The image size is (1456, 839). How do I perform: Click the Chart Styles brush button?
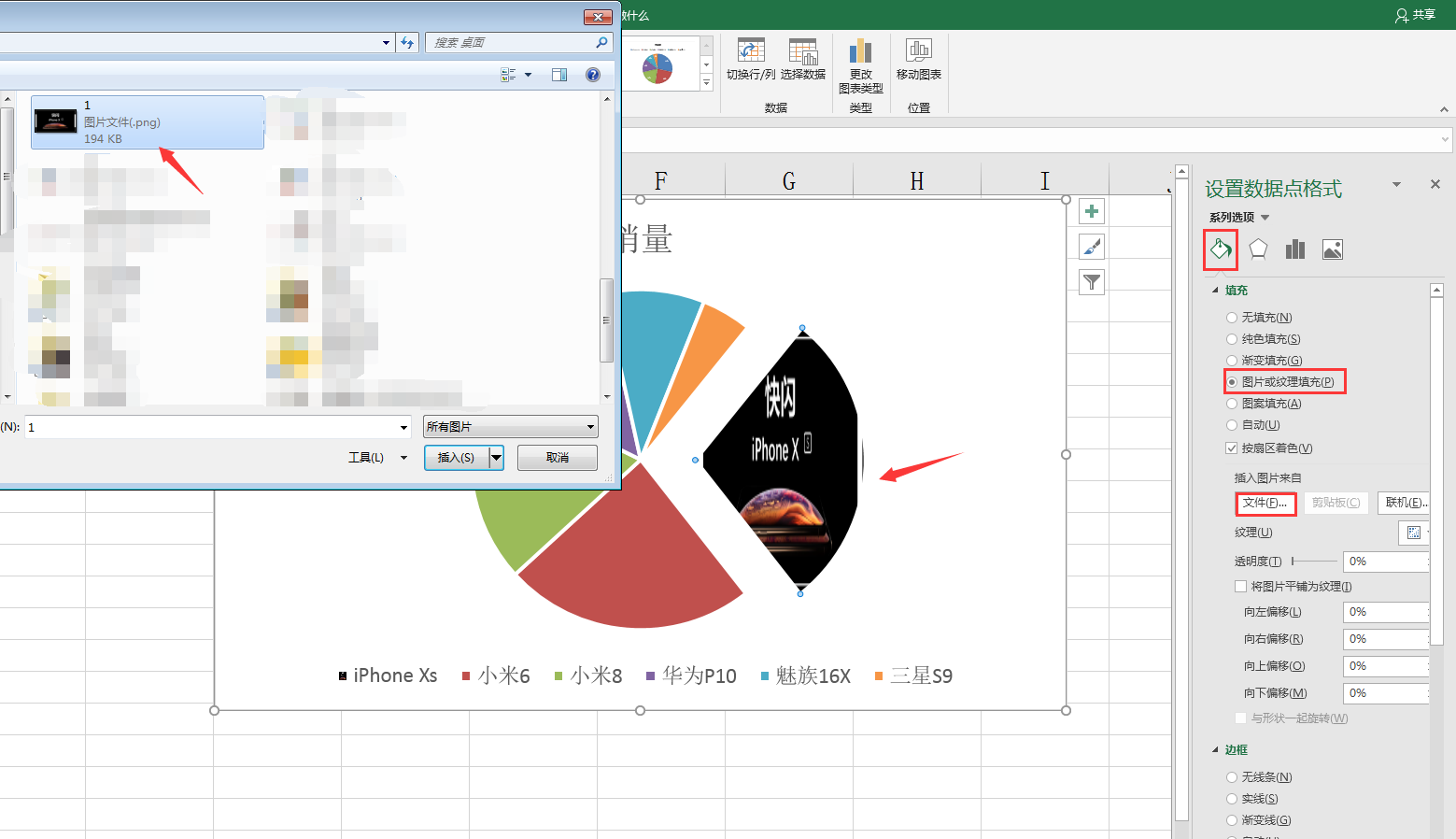point(1092,247)
